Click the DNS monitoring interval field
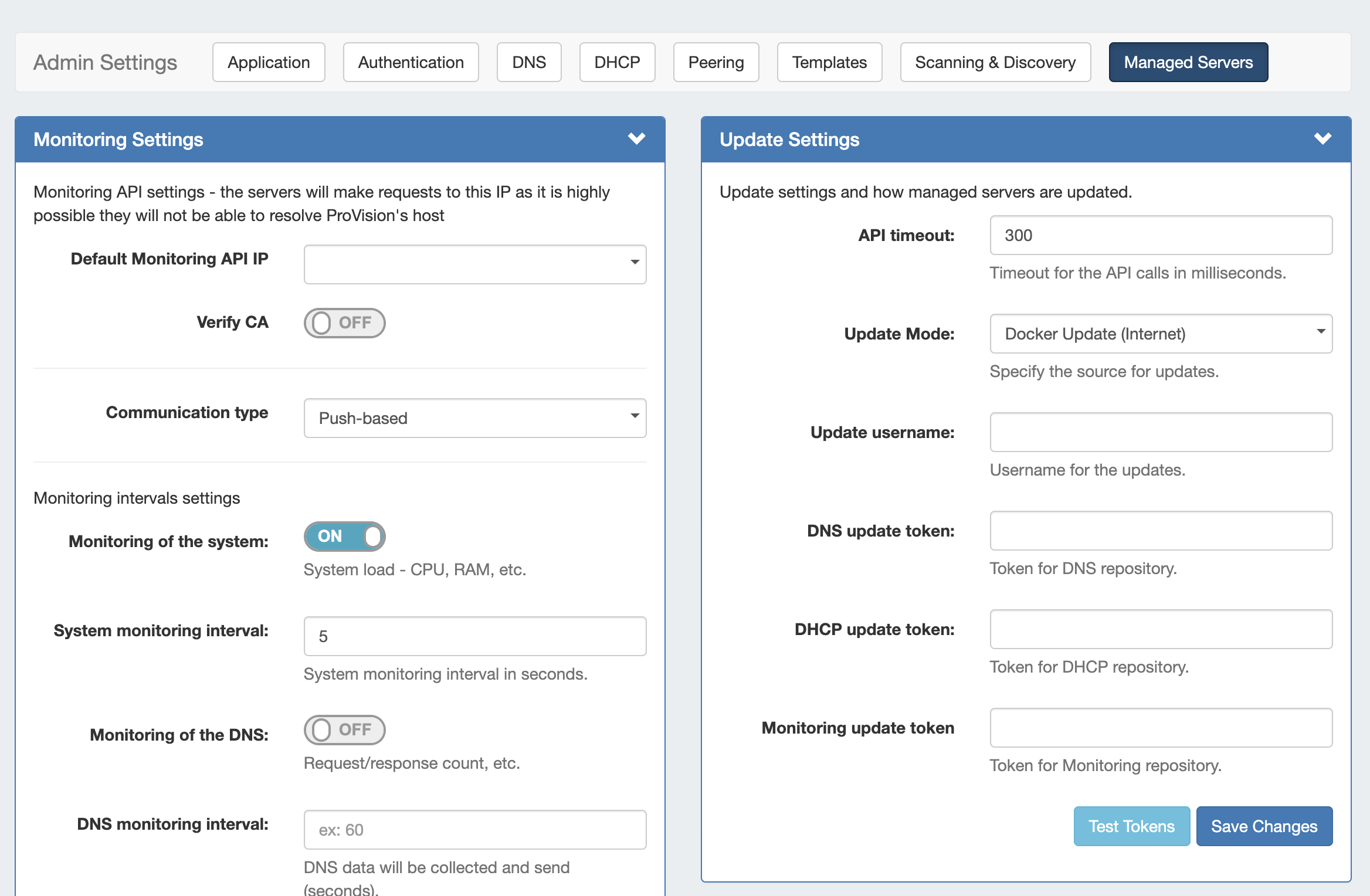 (x=474, y=829)
